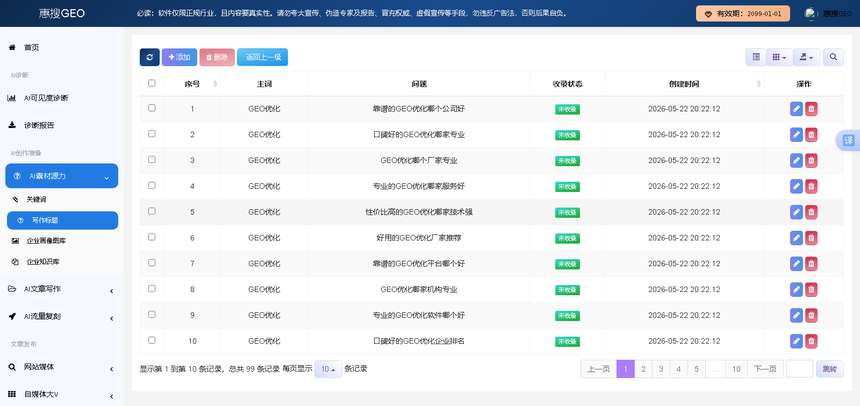Click the refresh table icon button

[x=149, y=57]
